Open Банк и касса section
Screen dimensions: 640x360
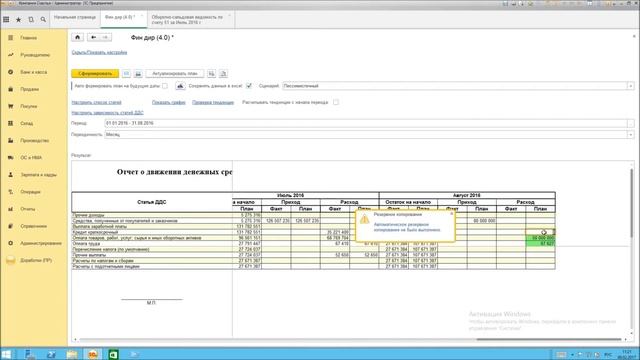(x=33, y=72)
